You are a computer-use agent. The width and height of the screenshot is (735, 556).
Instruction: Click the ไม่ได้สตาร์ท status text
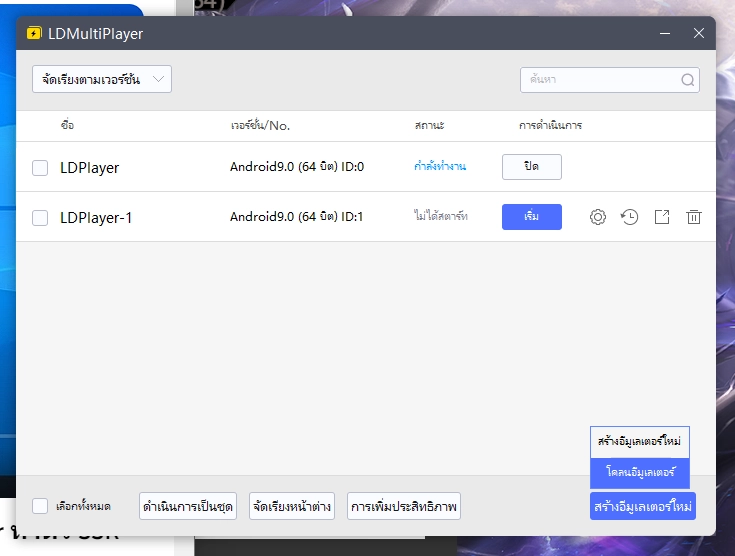441,216
